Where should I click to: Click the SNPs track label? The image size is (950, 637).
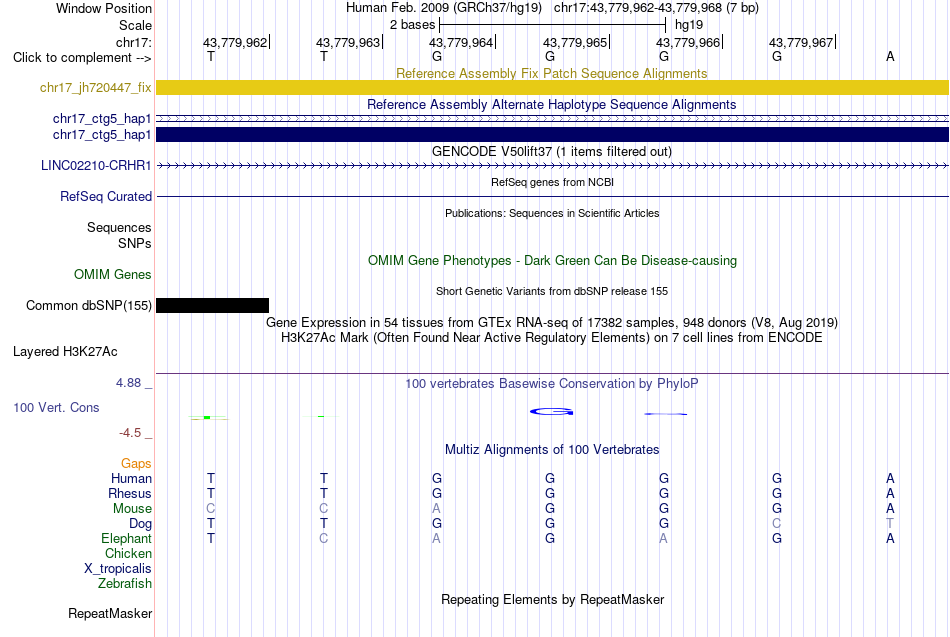click(x=135, y=243)
